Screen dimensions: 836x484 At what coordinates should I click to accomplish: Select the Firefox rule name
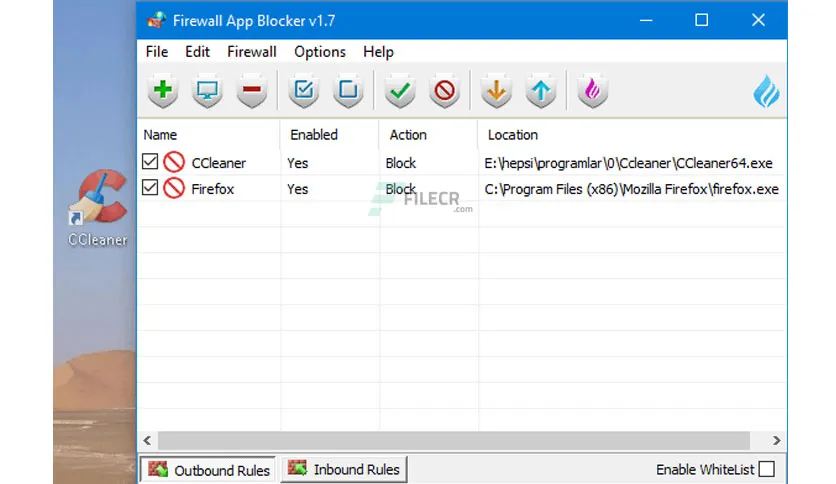pyautogui.click(x=213, y=189)
